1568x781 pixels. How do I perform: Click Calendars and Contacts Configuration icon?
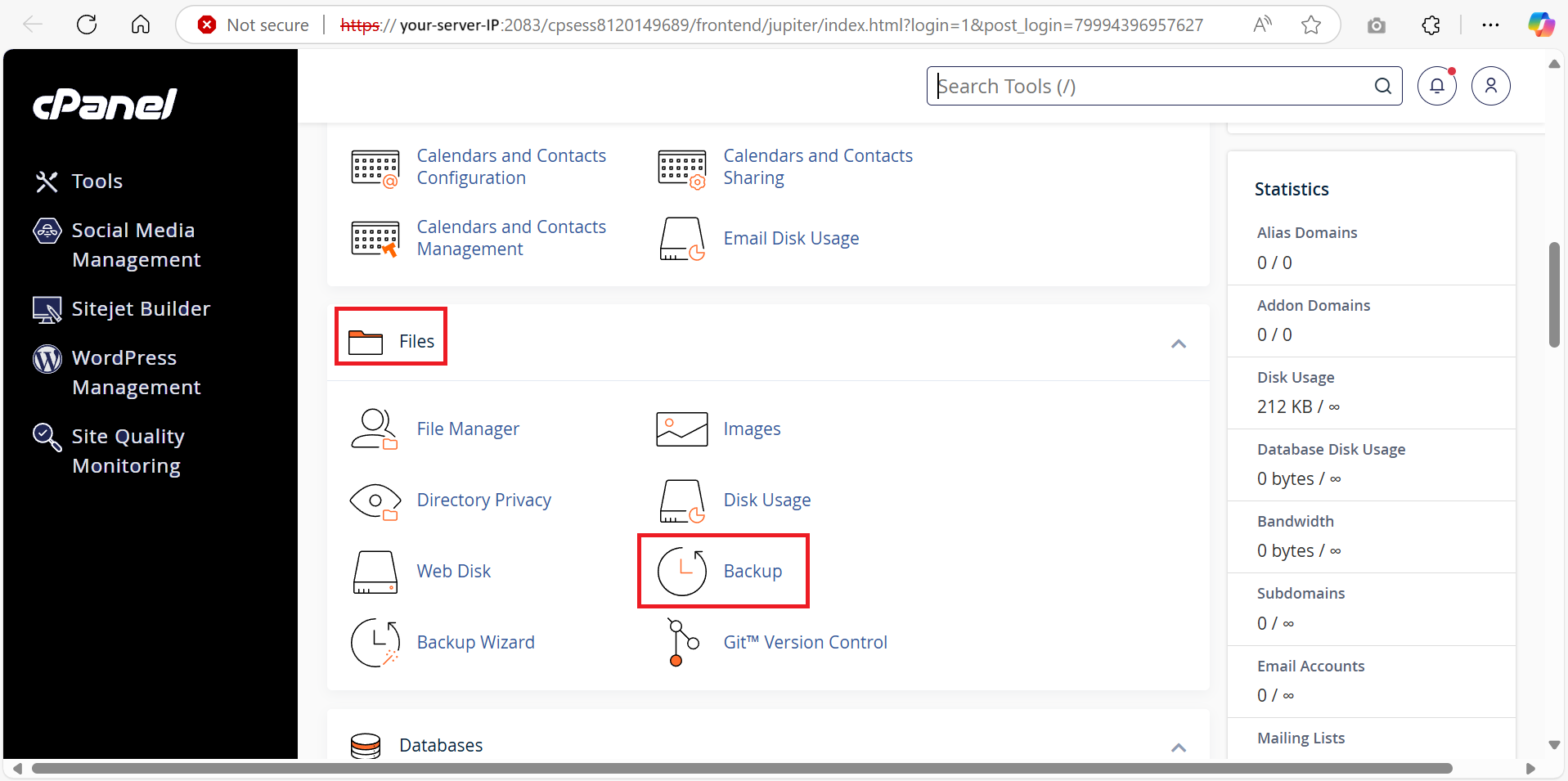point(375,169)
